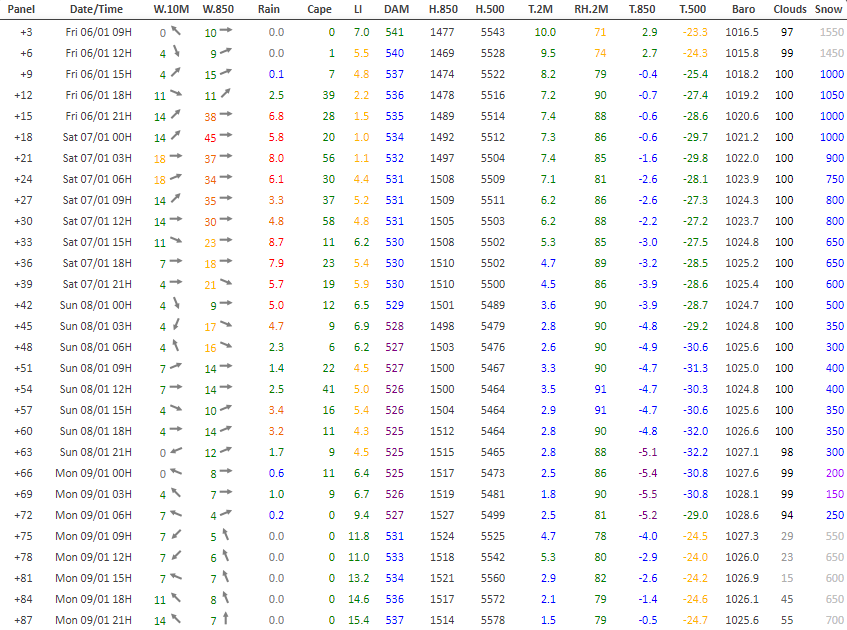Viewport: 847px width, 630px height.
Task: Click the snow value 1550
Action: tap(831, 32)
